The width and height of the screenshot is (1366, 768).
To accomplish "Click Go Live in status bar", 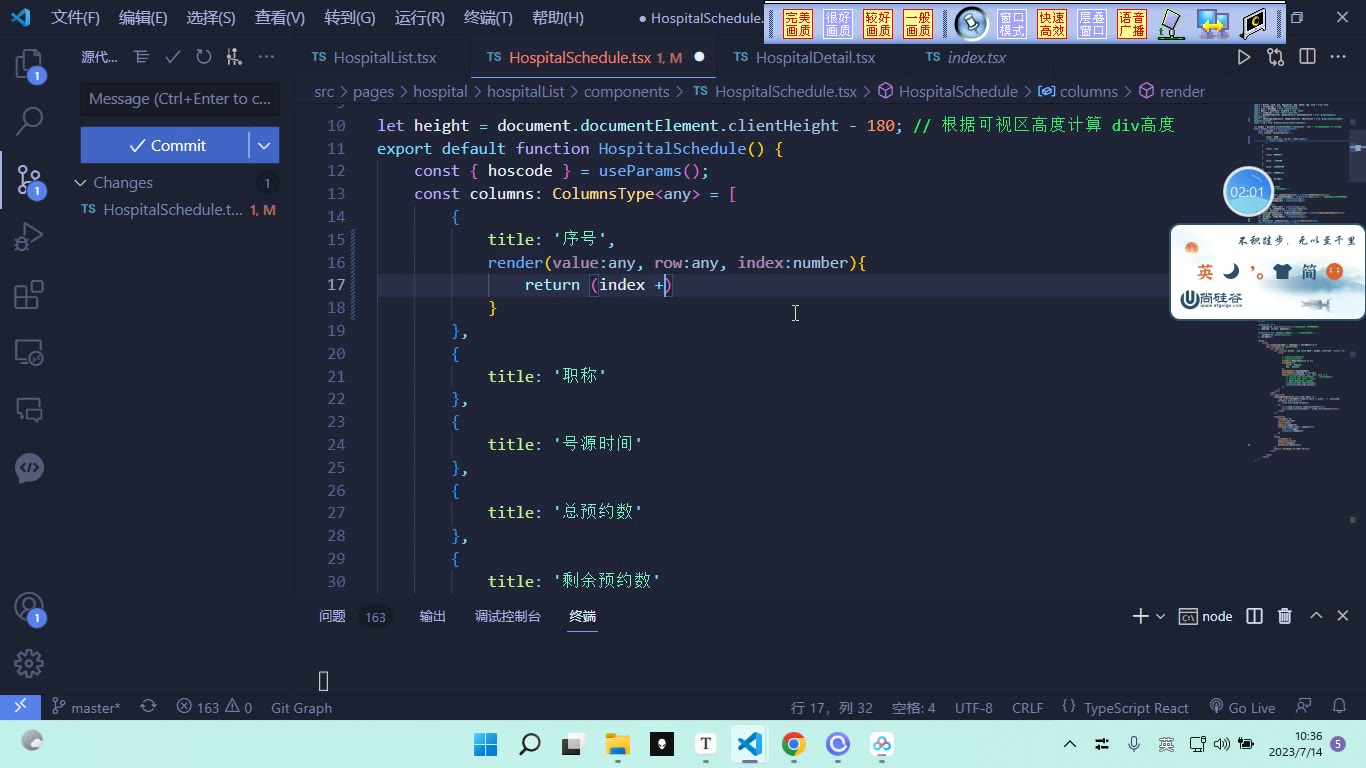I will pyautogui.click(x=1242, y=707).
